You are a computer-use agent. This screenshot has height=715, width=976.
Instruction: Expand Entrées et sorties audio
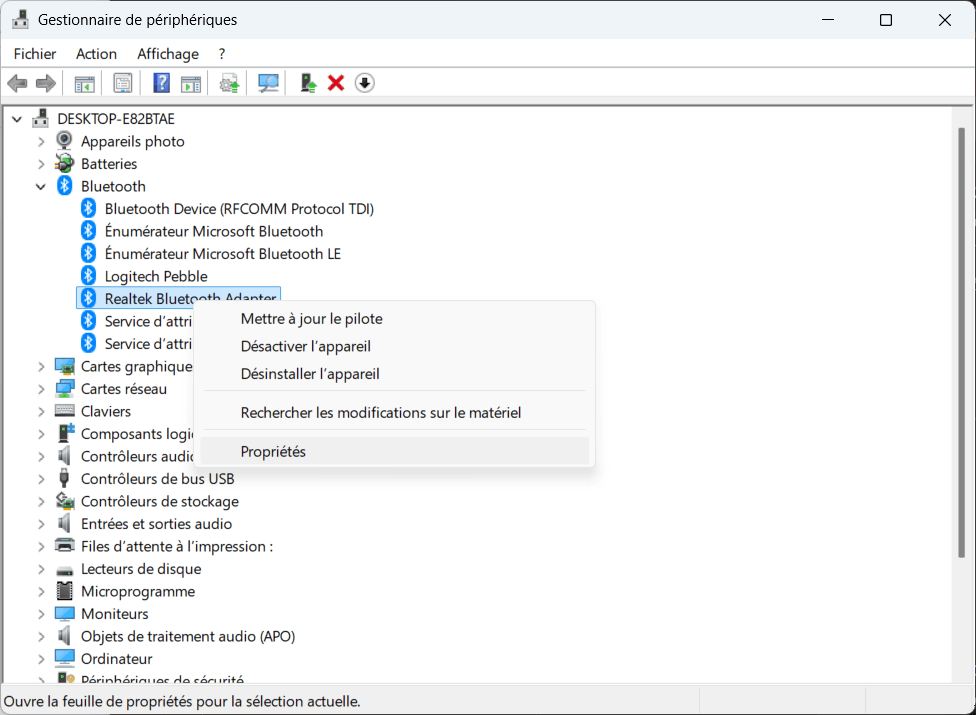click(41, 525)
